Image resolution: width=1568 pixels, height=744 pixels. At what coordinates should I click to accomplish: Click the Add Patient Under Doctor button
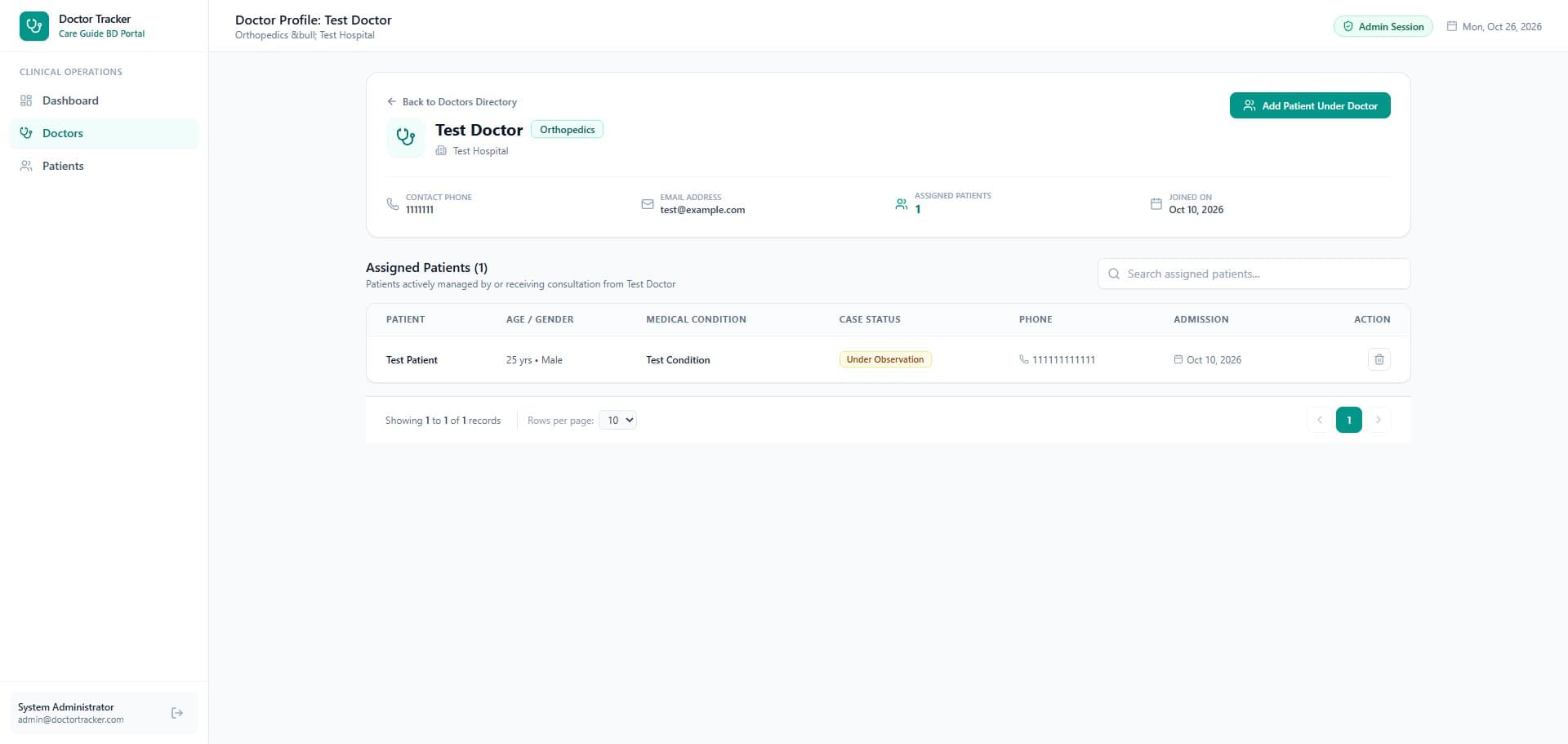[x=1310, y=105]
